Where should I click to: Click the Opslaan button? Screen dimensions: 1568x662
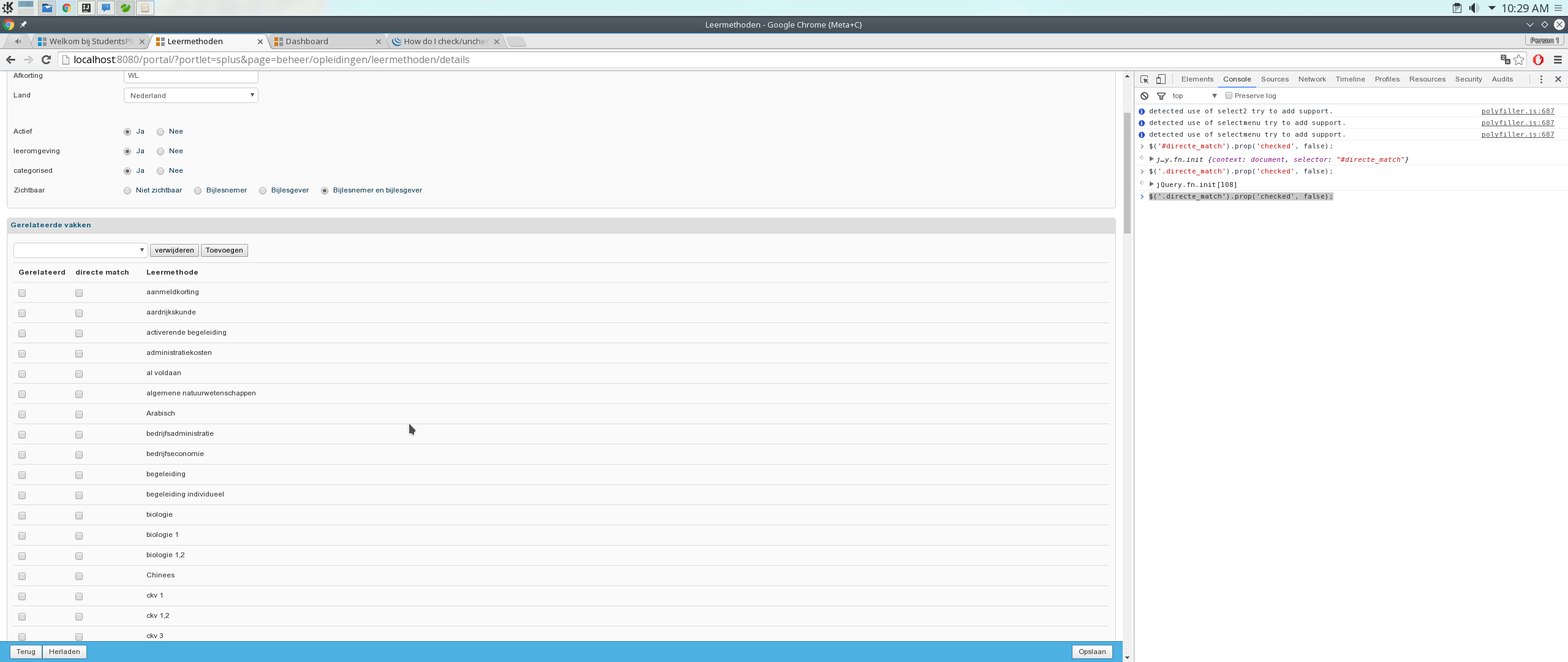coord(1092,652)
